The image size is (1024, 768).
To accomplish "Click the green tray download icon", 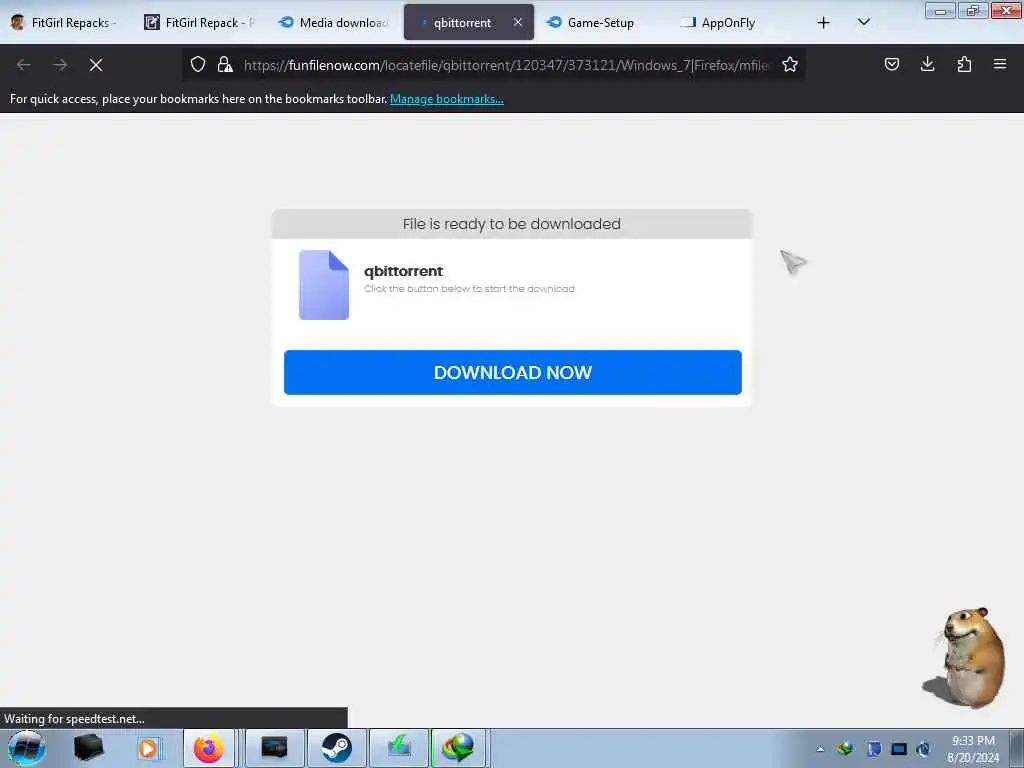I will (x=845, y=749).
